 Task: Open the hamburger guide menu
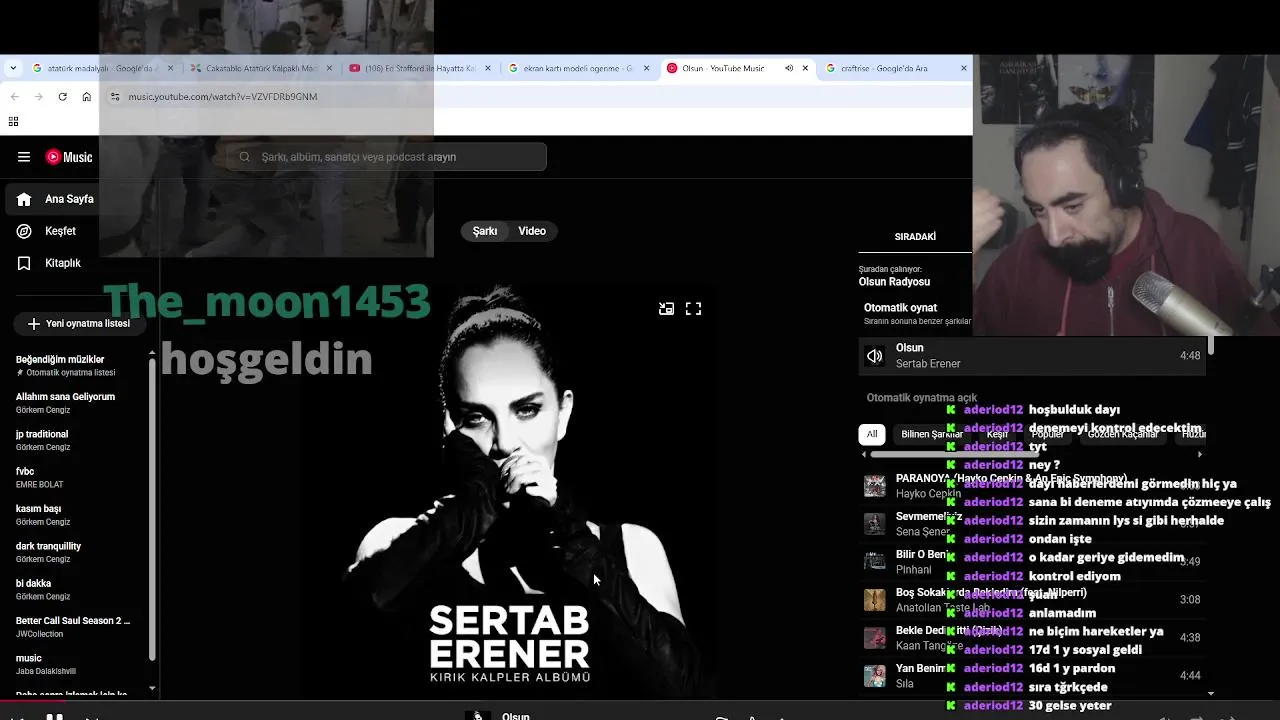coord(24,157)
